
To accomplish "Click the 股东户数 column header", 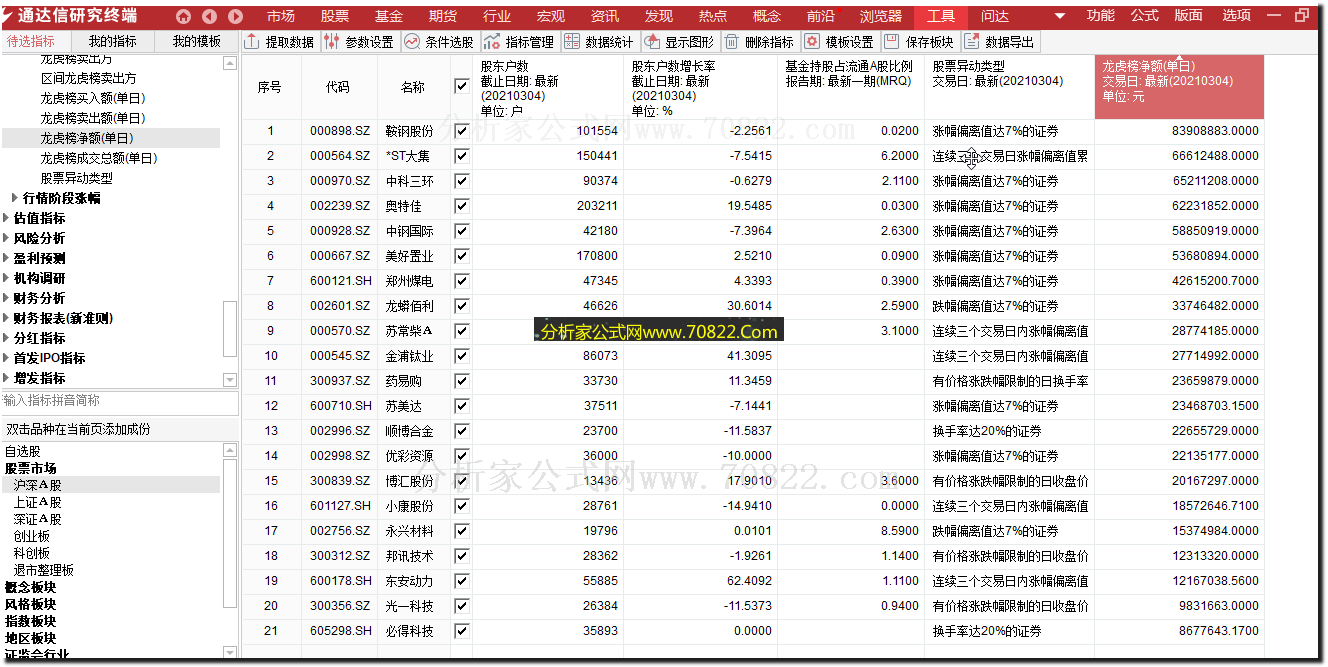I will [x=548, y=87].
